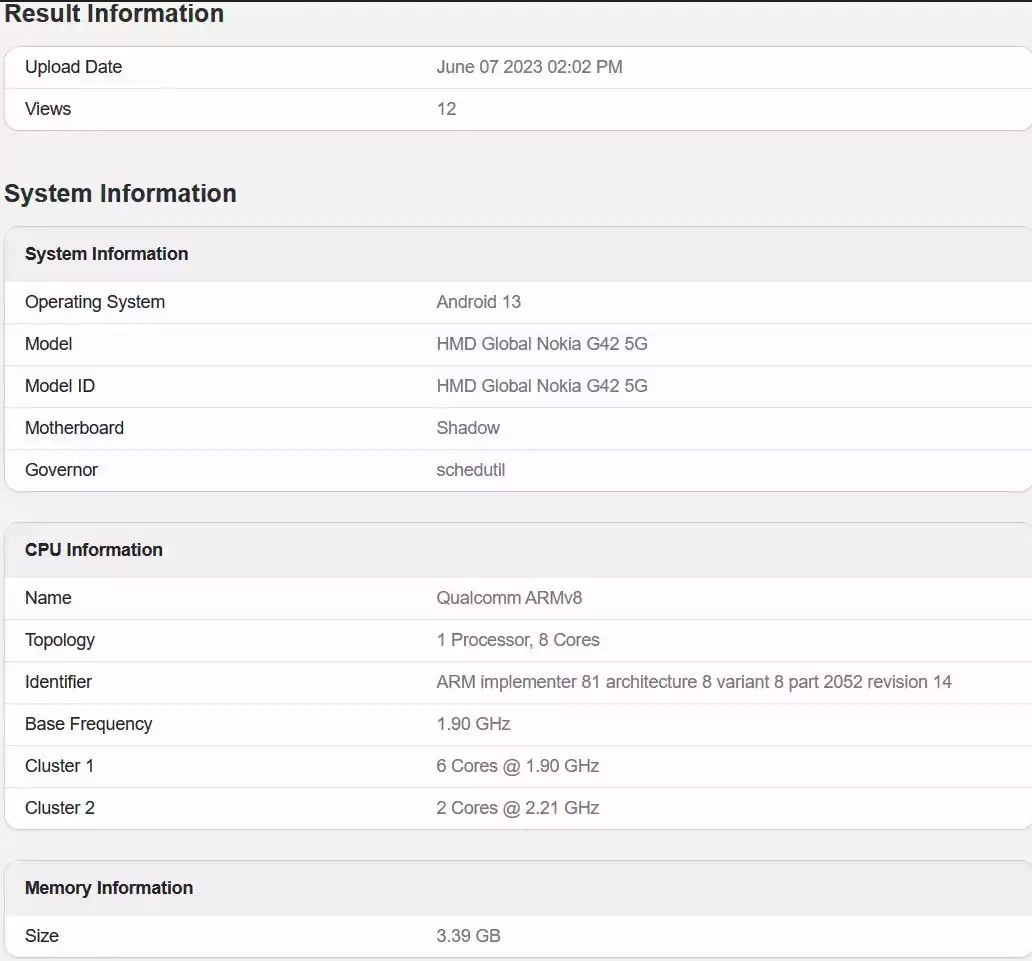1032x961 pixels.
Task: Select the Cluster 1 label
Action: pos(59,767)
